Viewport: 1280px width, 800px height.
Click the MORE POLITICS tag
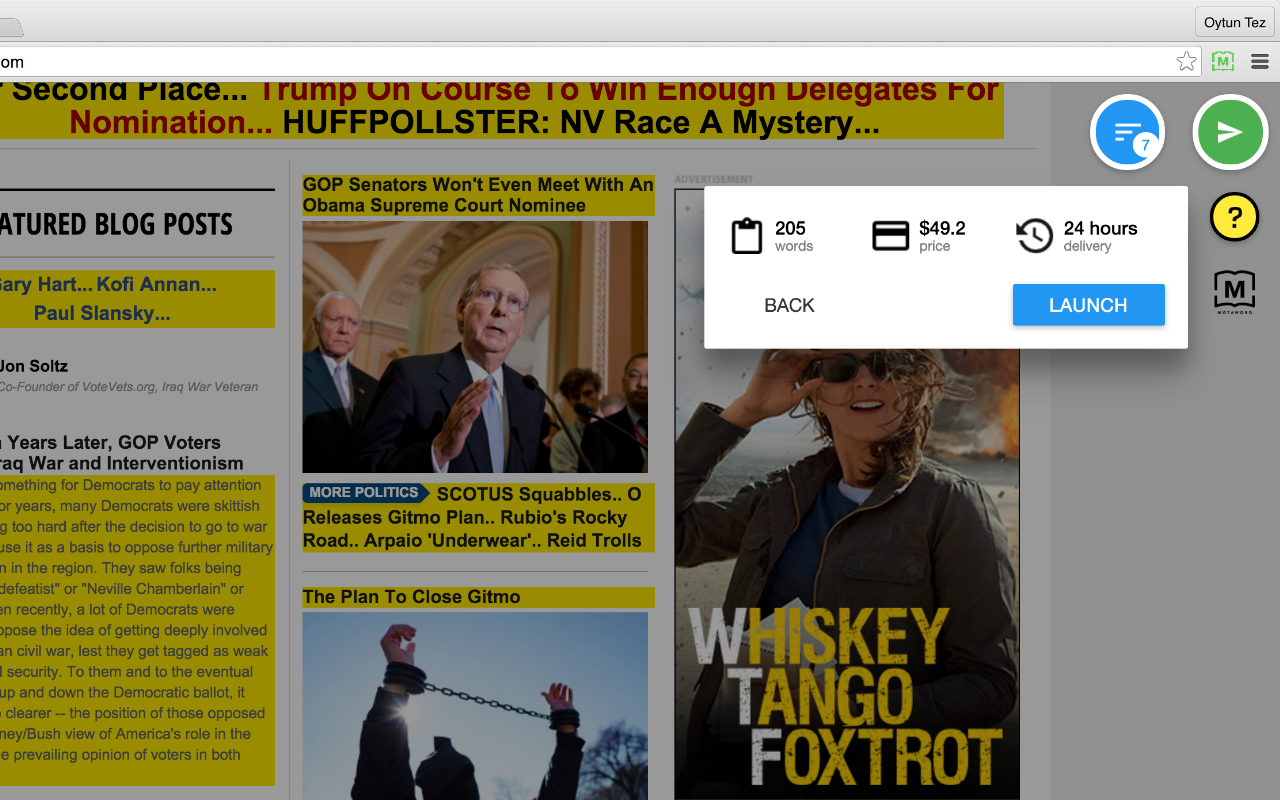[365, 493]
